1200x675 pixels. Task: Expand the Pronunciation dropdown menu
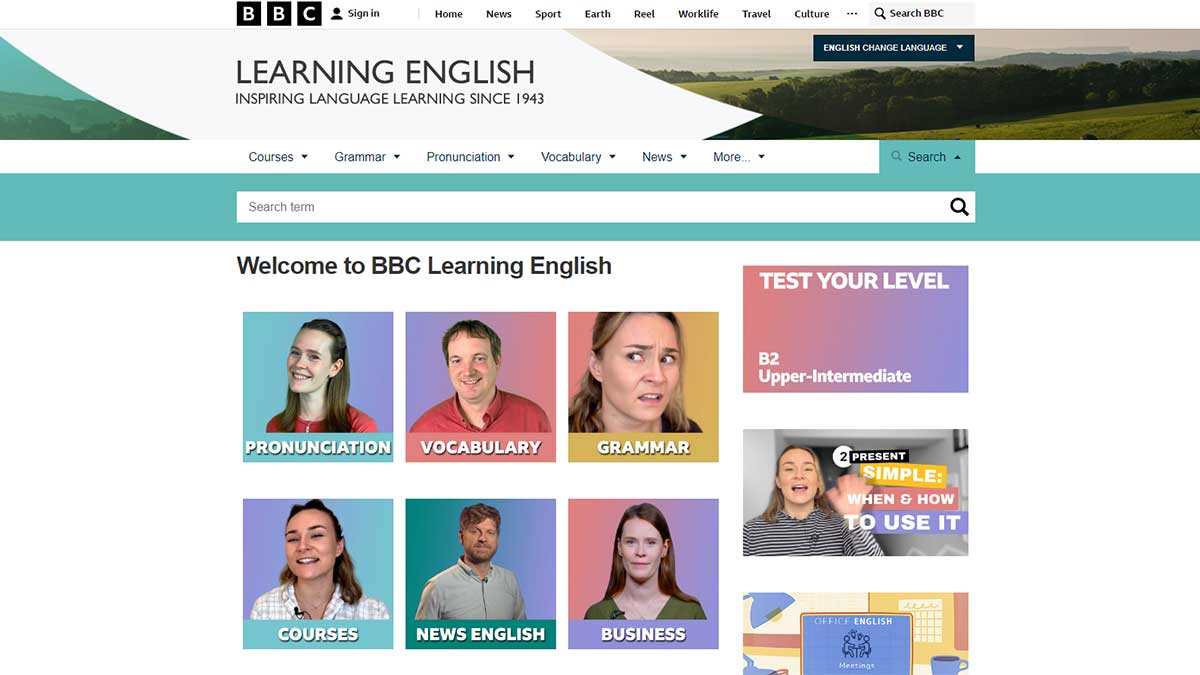tap(470, 157)
